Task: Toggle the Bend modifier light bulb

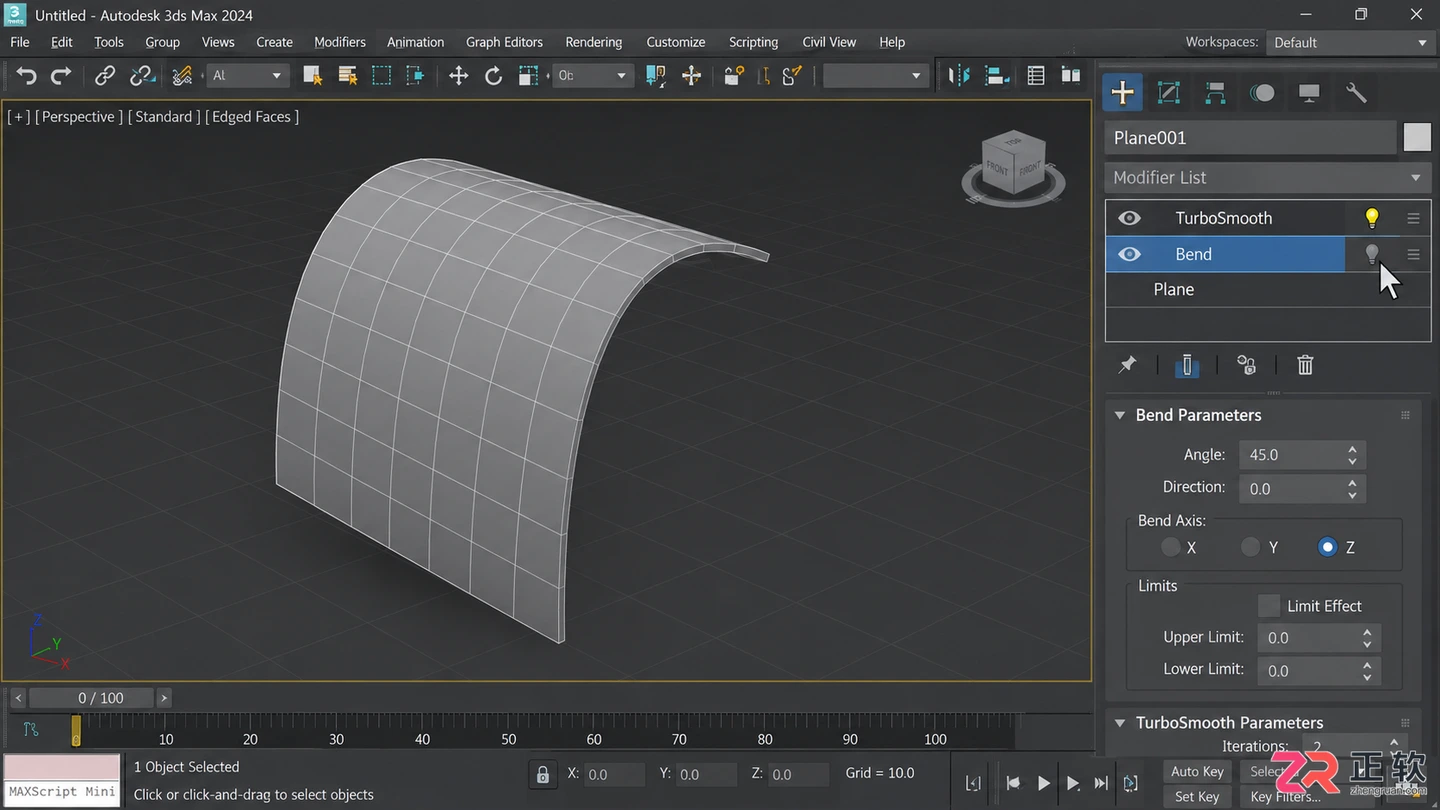Action: pyautogui.click(x=1372, y=254)
